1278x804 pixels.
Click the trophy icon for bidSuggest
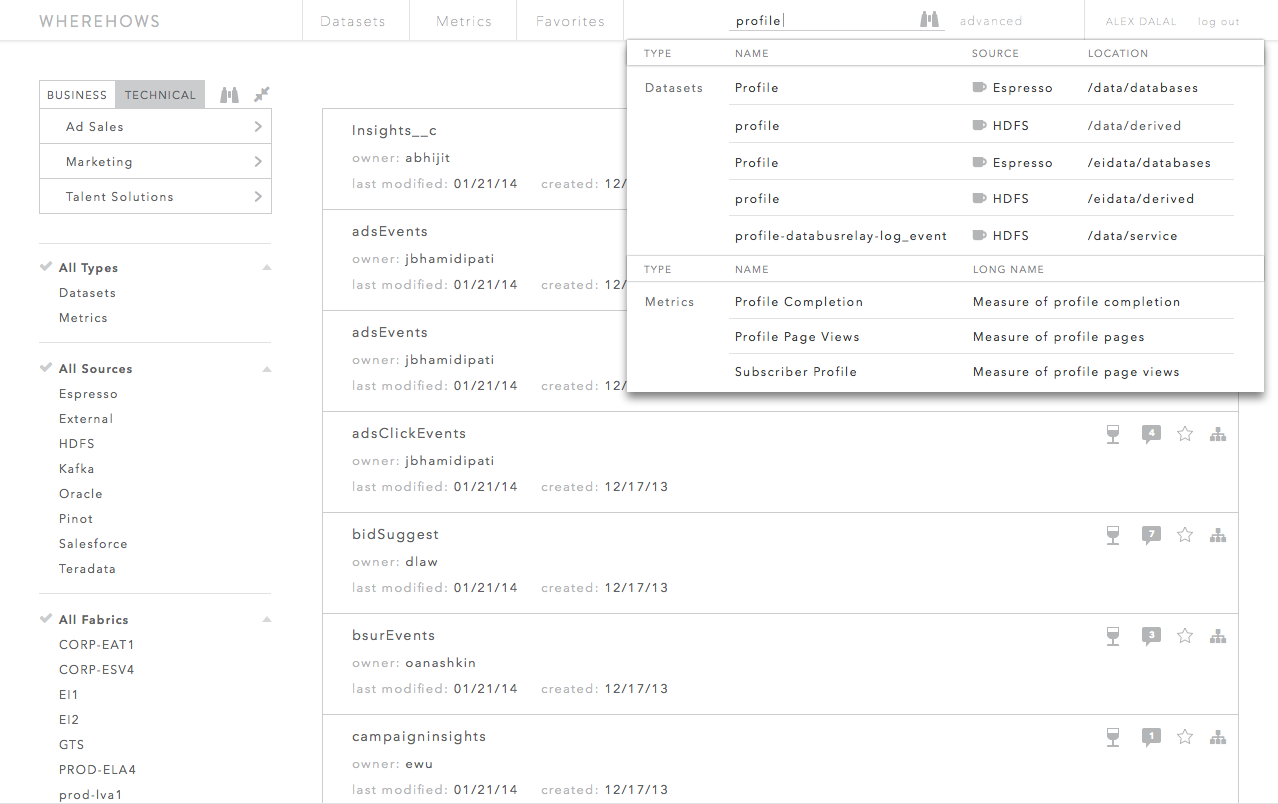coord(1113,535)
